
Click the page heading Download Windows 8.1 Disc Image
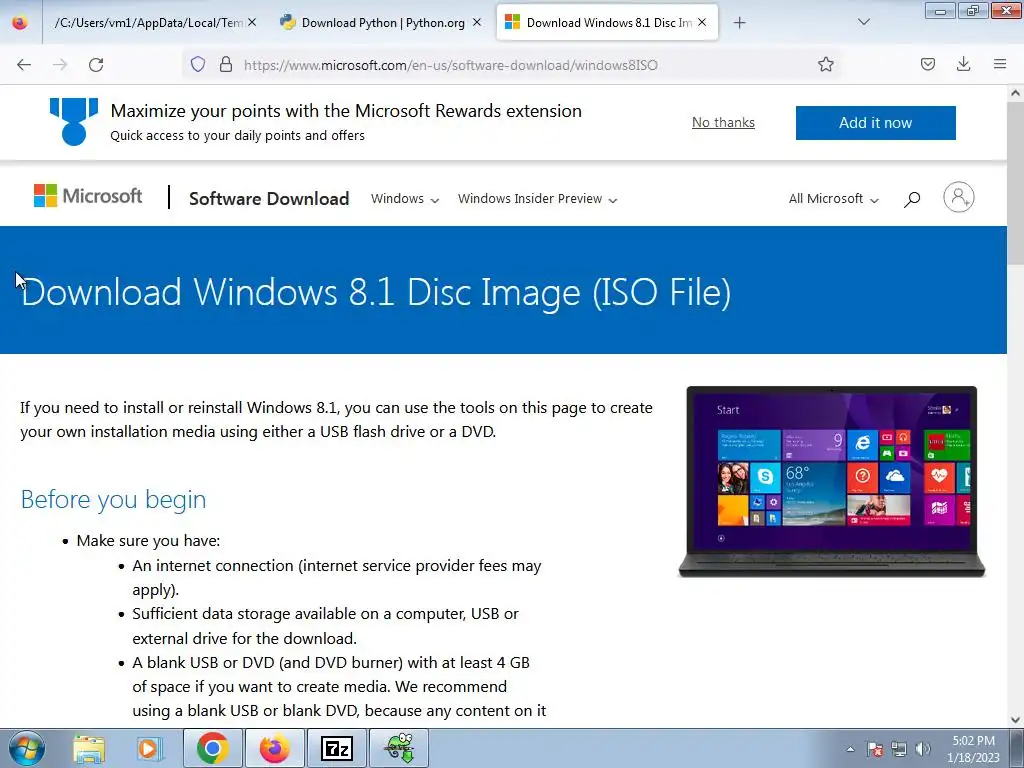click(376, 291)
